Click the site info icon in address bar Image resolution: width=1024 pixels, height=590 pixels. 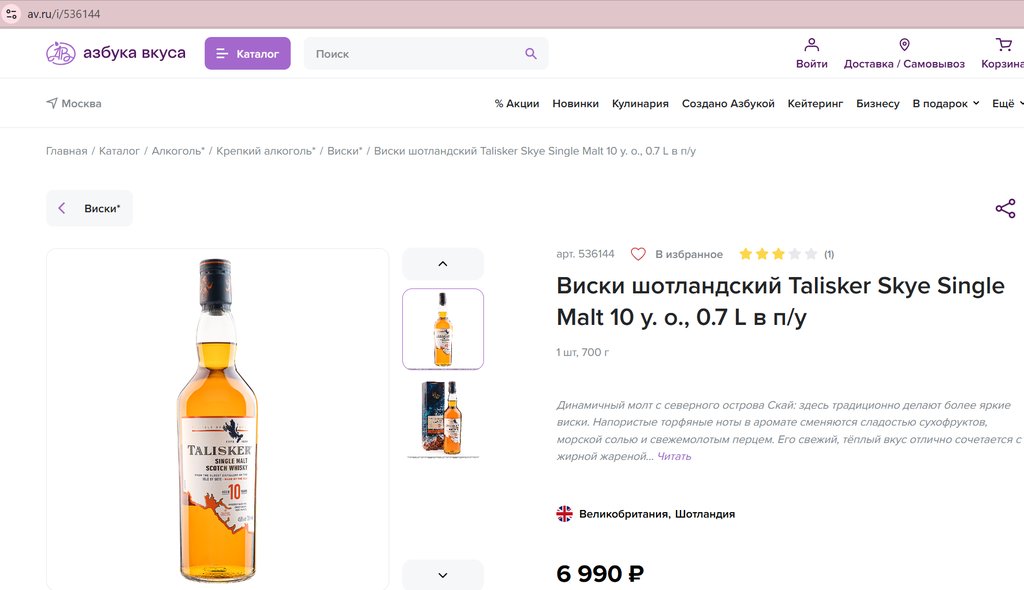pyautogui.click(x=11, y=14)
